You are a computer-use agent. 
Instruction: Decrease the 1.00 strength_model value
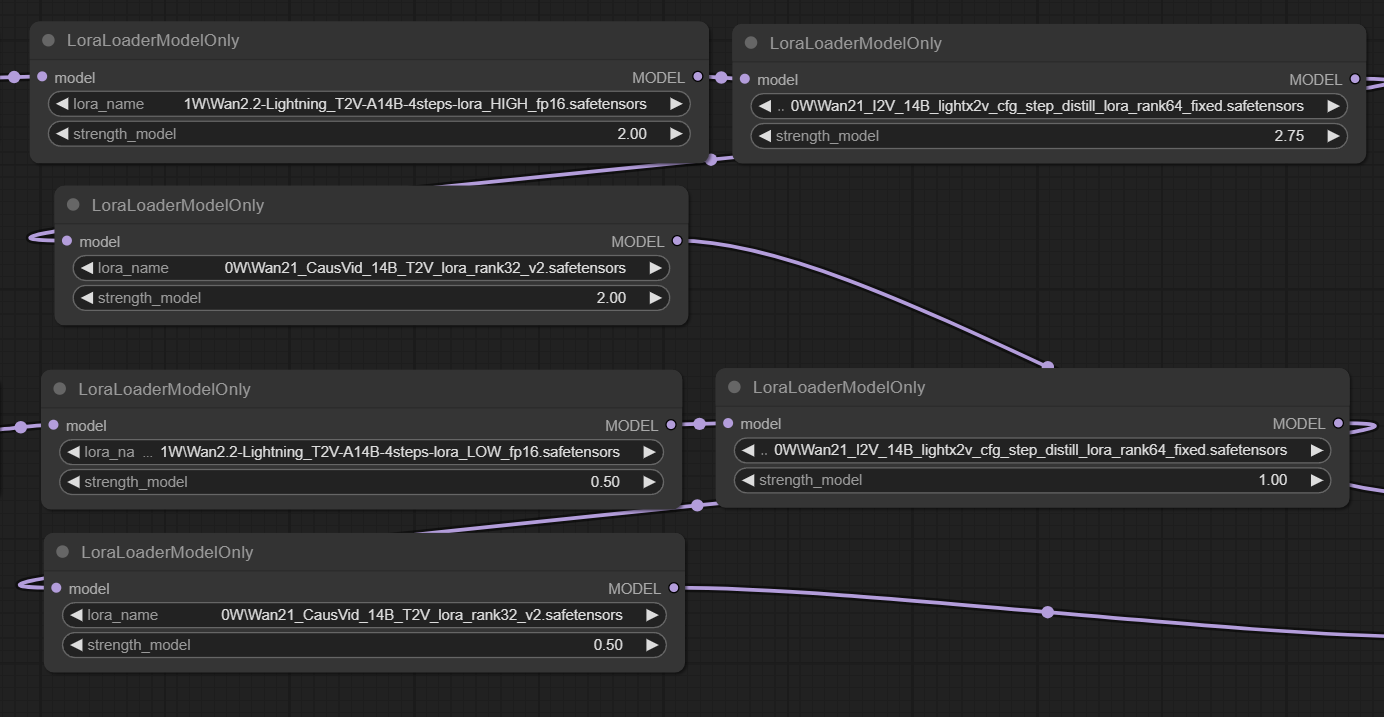point(748,480)
